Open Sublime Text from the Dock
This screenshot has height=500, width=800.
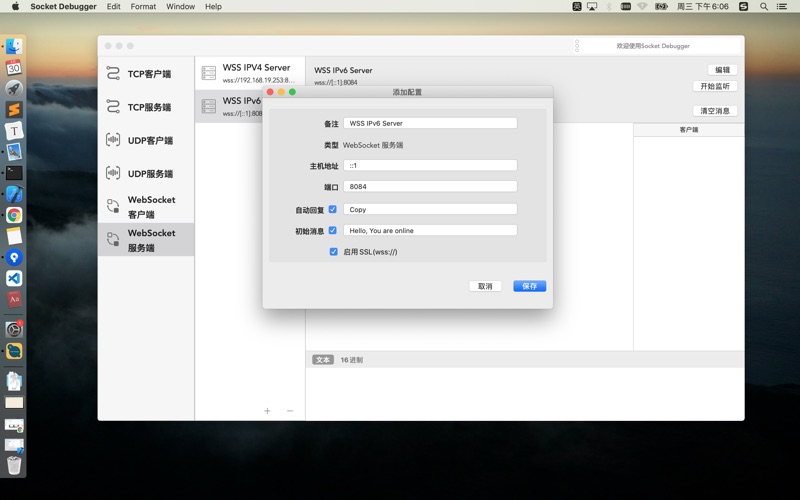coord(14,109)
